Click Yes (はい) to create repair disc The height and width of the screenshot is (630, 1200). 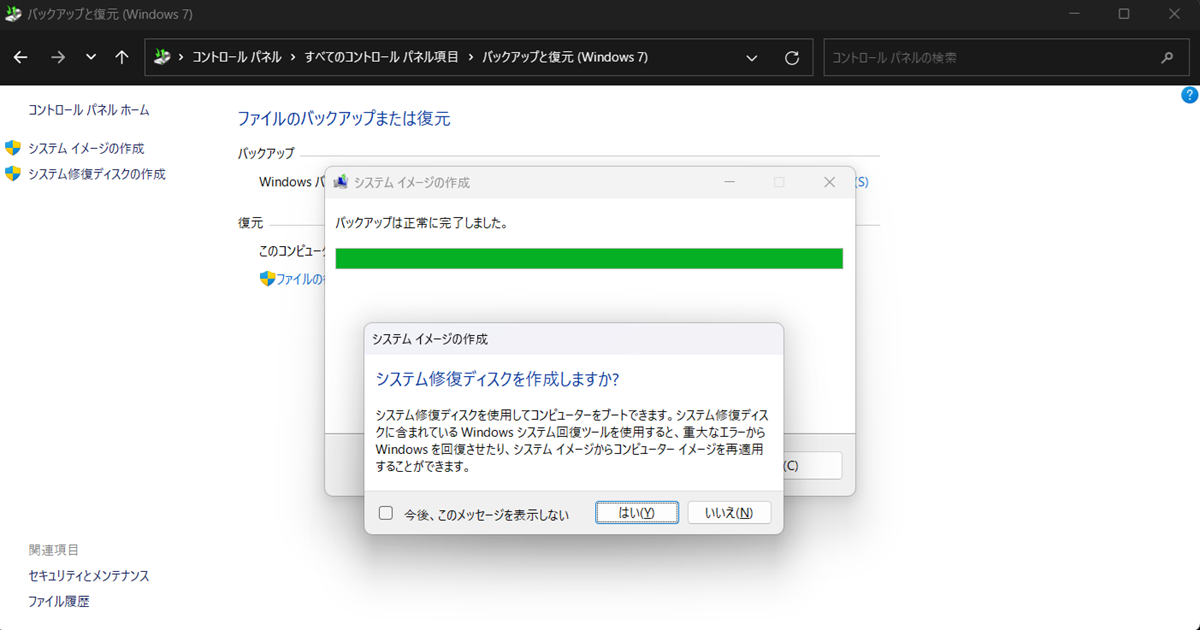pos(637,512)
